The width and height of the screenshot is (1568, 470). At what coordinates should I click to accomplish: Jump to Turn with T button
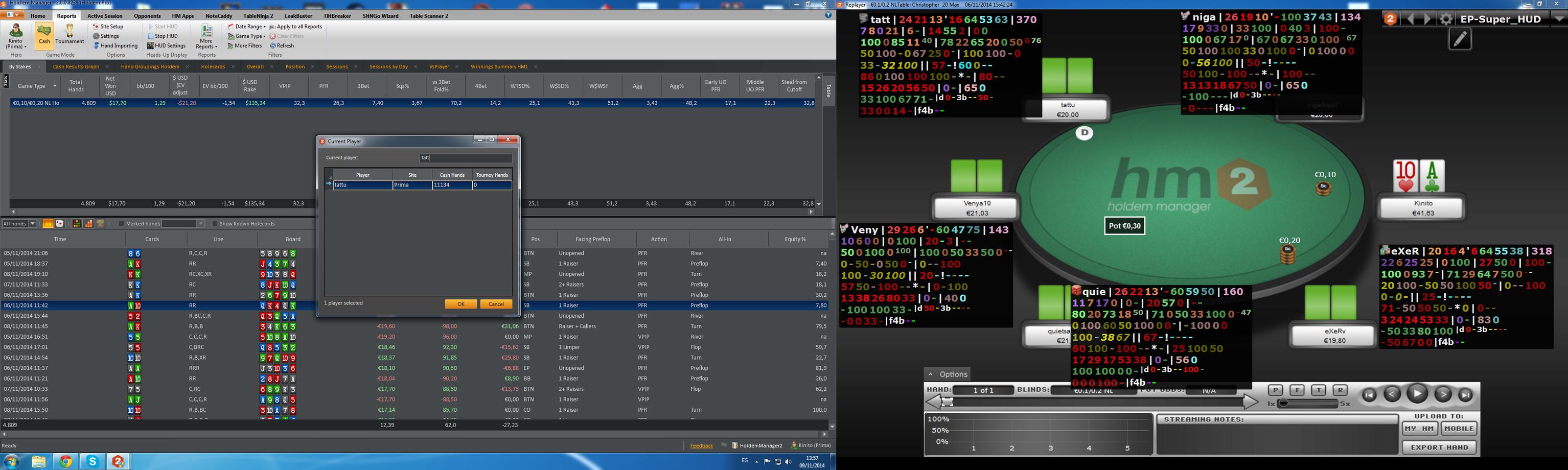tap(1319, 390)
